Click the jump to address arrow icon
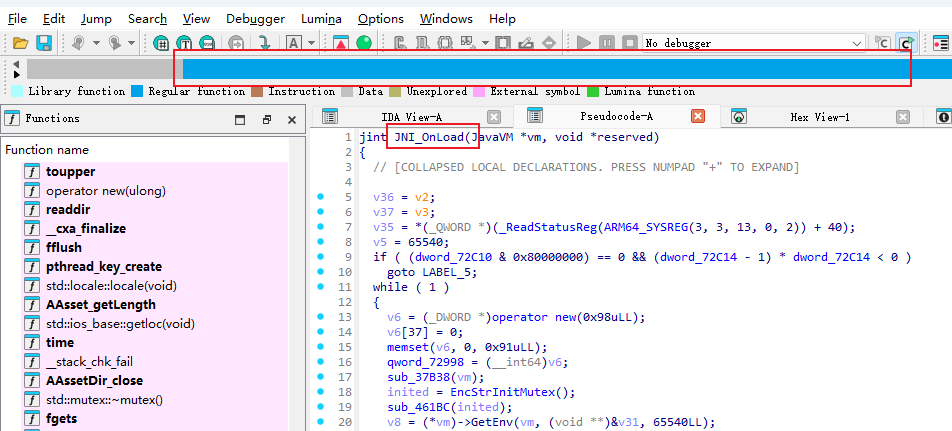The height and width of the screenshot is (431, 952). point(264,43)
